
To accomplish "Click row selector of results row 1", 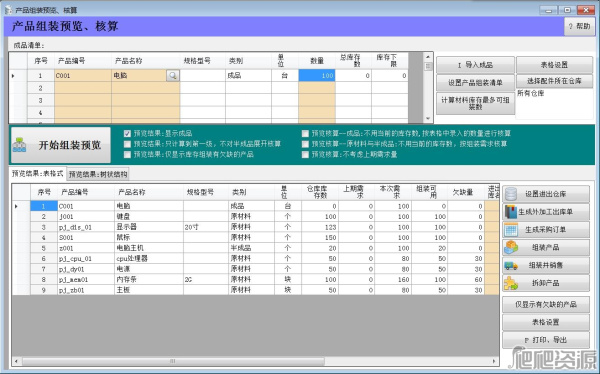I will coord(21,206).
